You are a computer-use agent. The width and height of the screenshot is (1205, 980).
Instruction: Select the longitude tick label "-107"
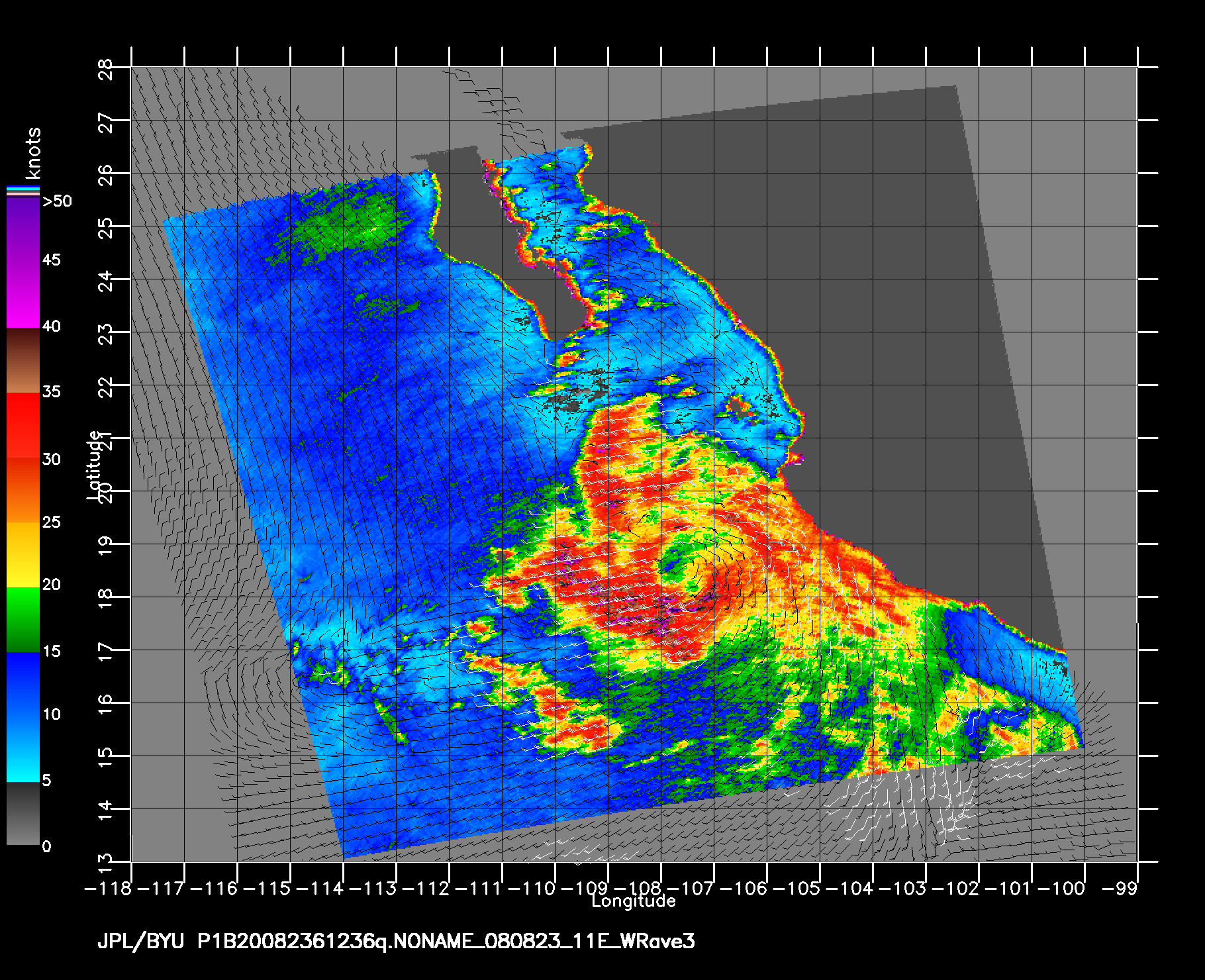pyautogui.click(x=691, y=888)
